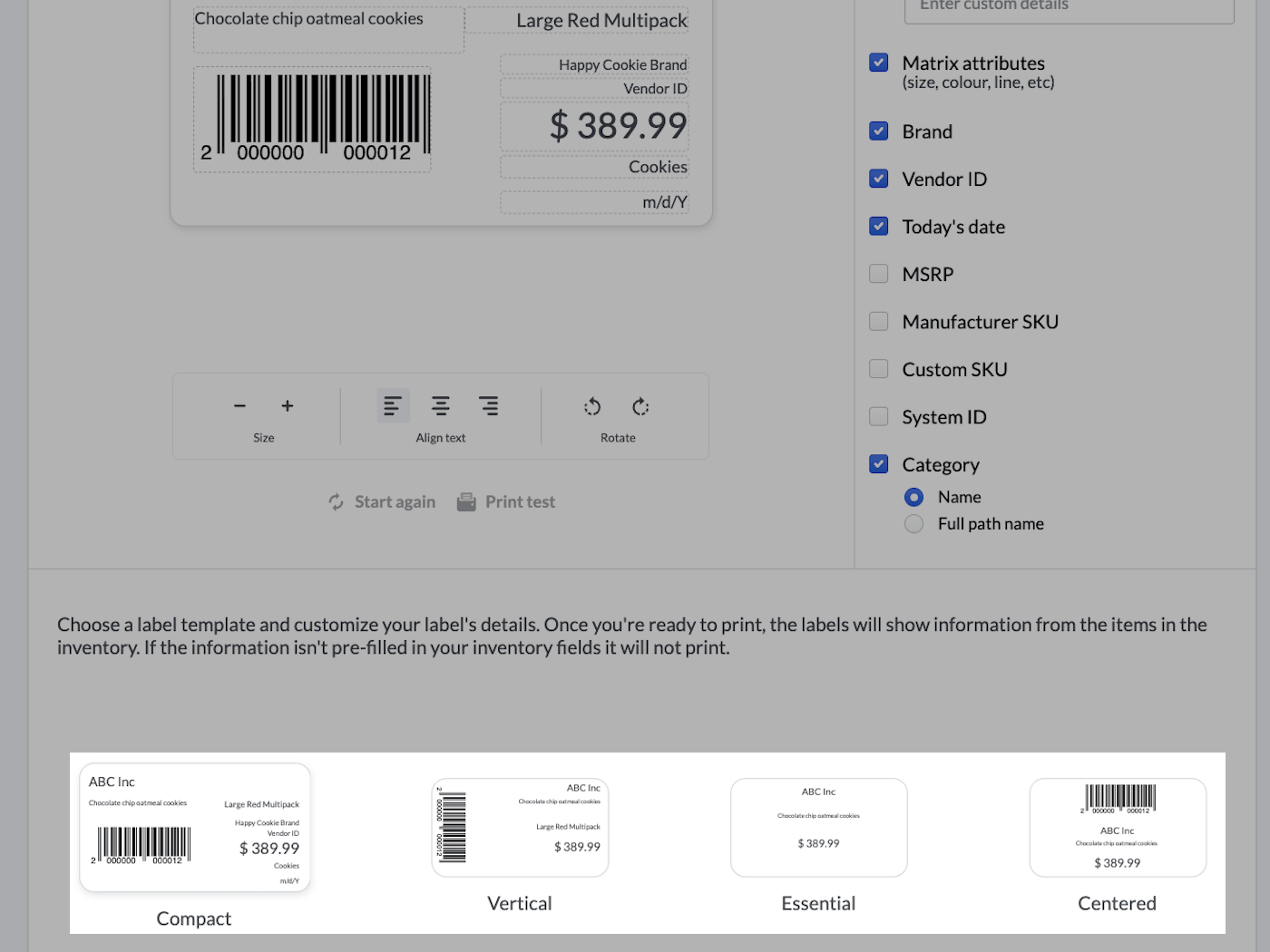Viewport: 1270px width, 952px height.
Task: Rotate label counterclockwise
Action: click(x=592, y=406)
